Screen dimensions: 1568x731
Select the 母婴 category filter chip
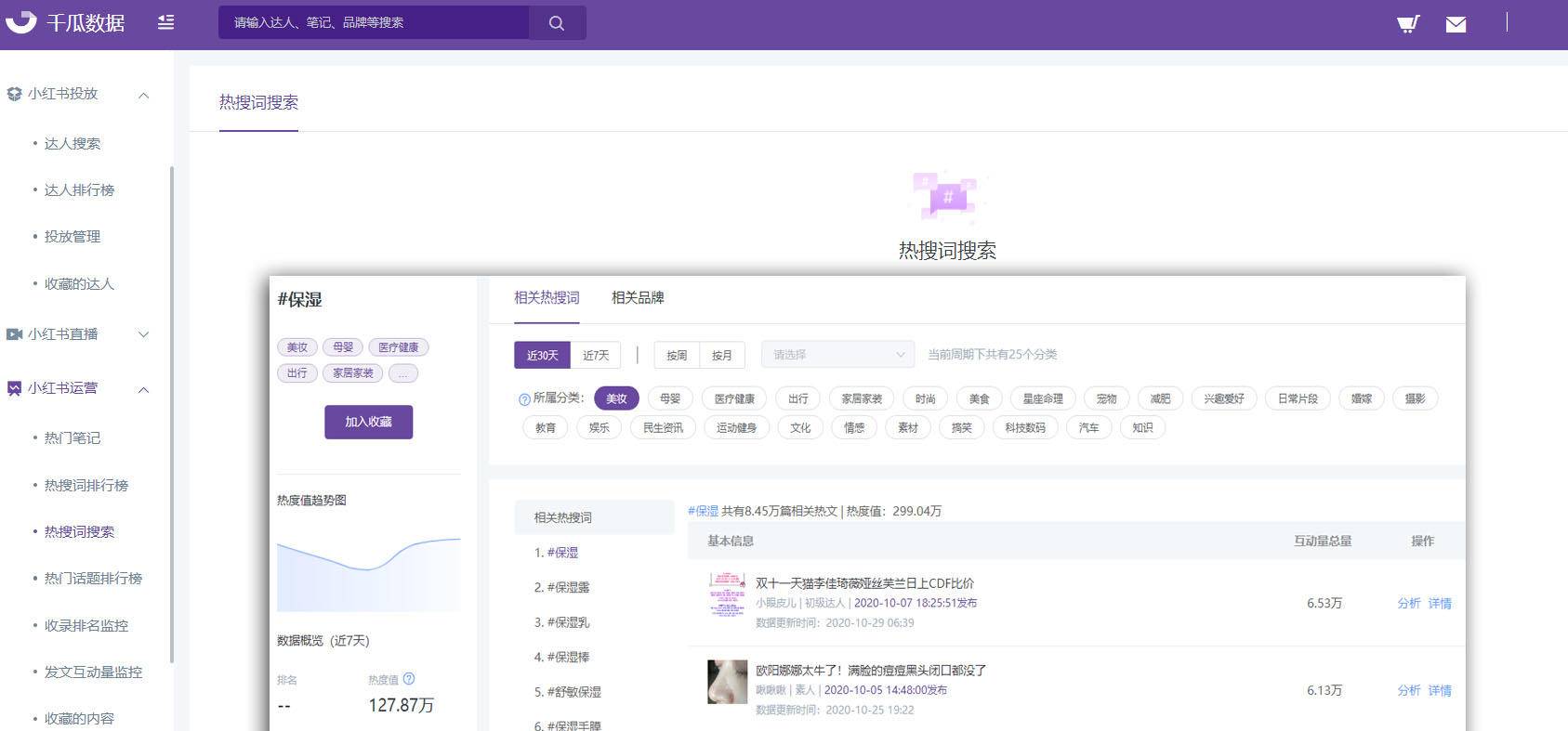pos(670,398)
